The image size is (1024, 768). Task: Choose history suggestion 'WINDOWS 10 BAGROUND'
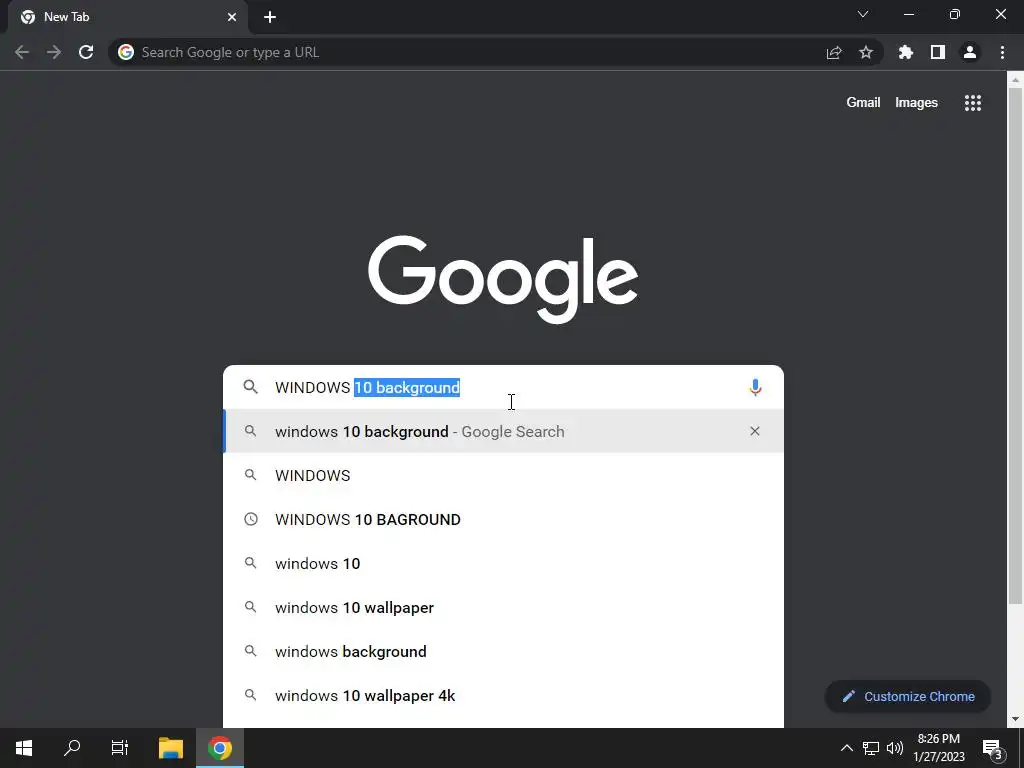point(504,519)
